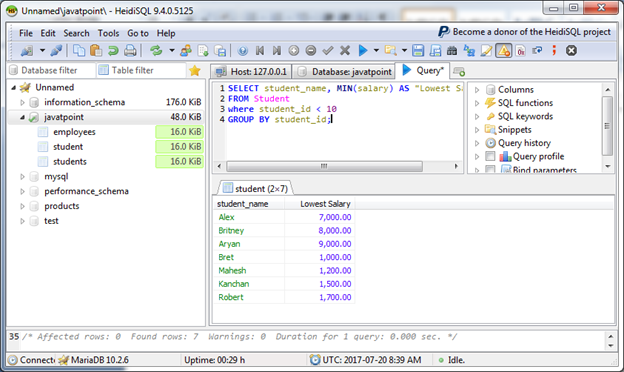The height and width of the screenshot is (372, 624).
Task: Click the post changes checkmark icon
Action: point(328,51)
